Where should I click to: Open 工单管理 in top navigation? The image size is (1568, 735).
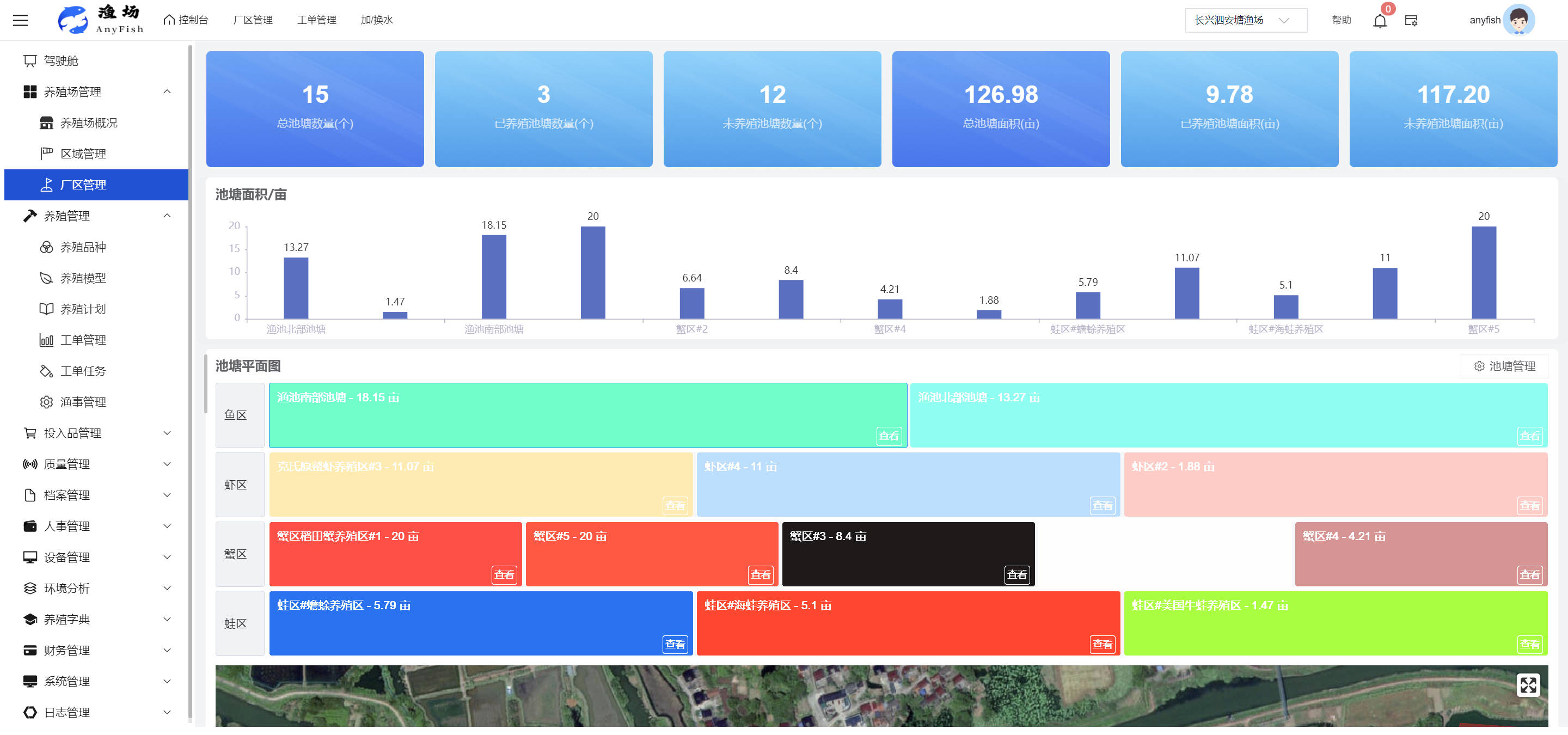click(x=316, y=20)
